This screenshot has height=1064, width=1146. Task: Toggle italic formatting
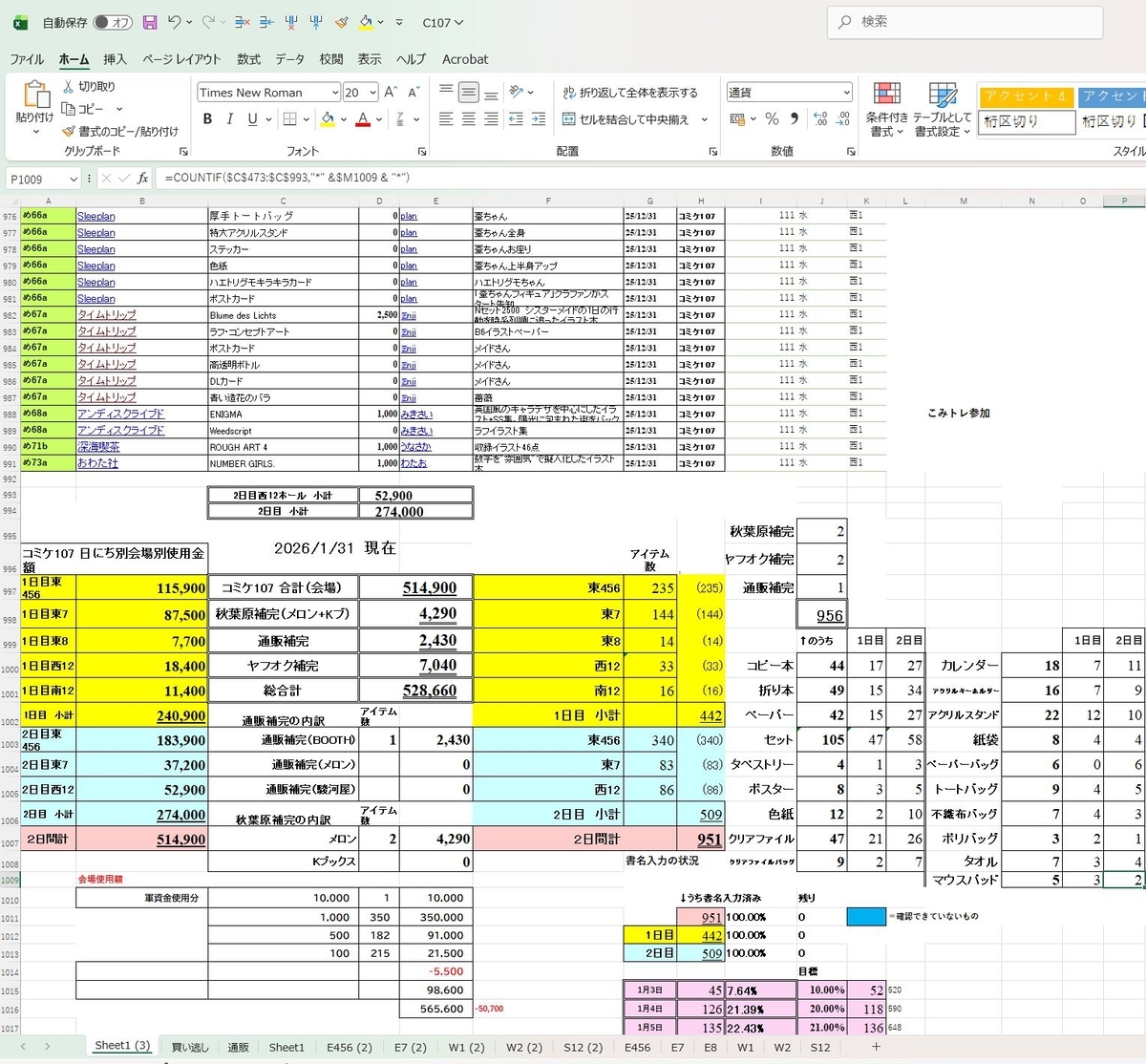(x=229, y=119)
